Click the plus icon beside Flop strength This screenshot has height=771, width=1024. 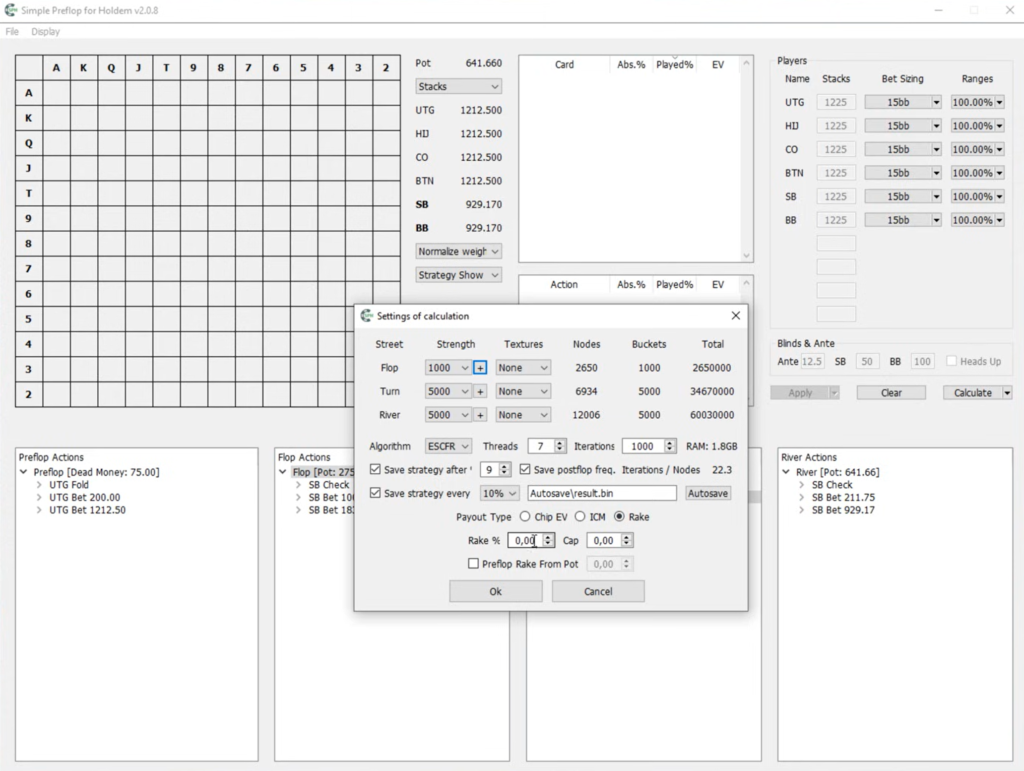coord(480,368)
